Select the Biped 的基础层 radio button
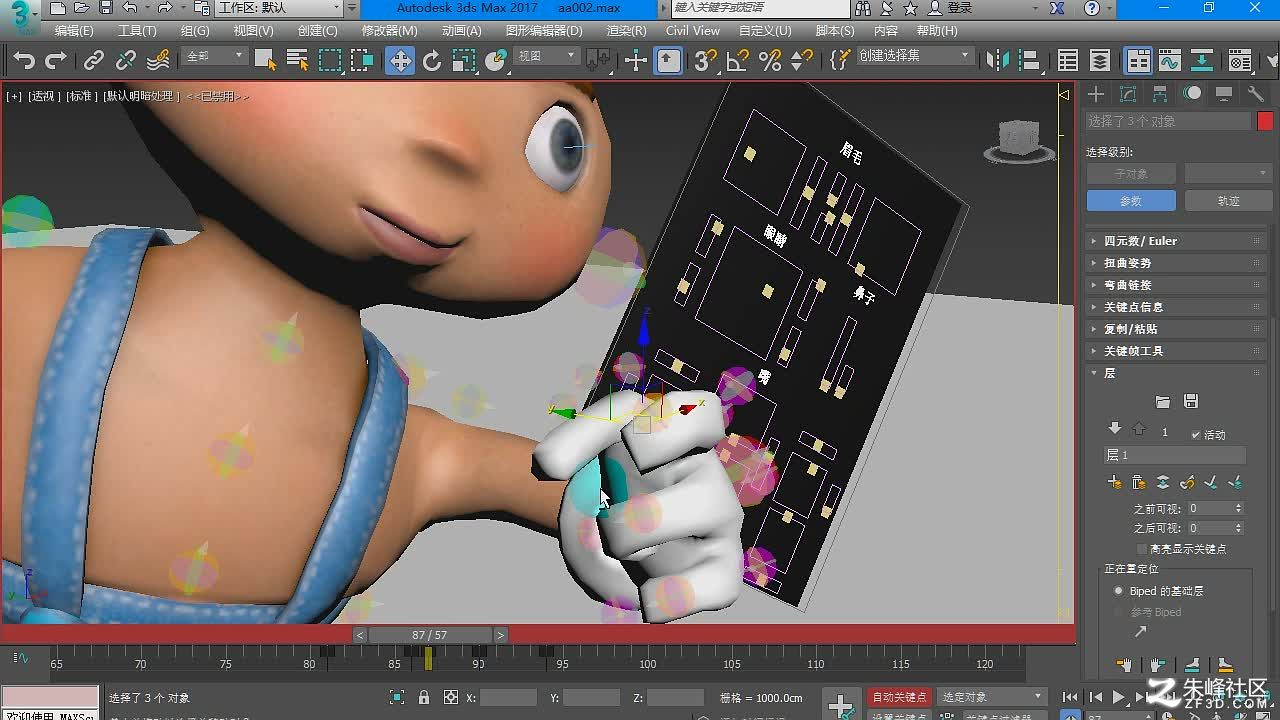This screenshot has width=1280, height=720. pyautogui.click(x=1119, y=591)
